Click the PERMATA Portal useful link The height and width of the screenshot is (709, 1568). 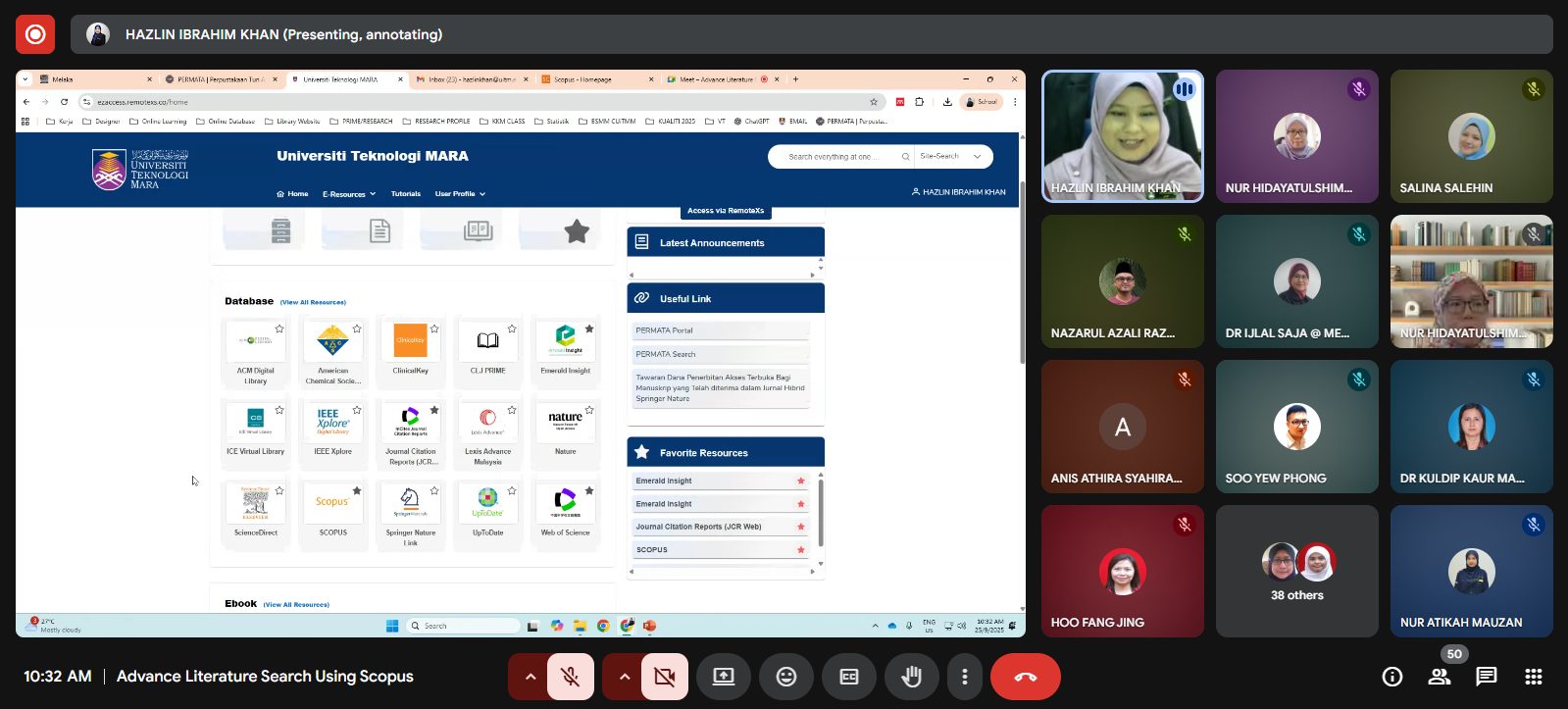(x=664, y=330)
